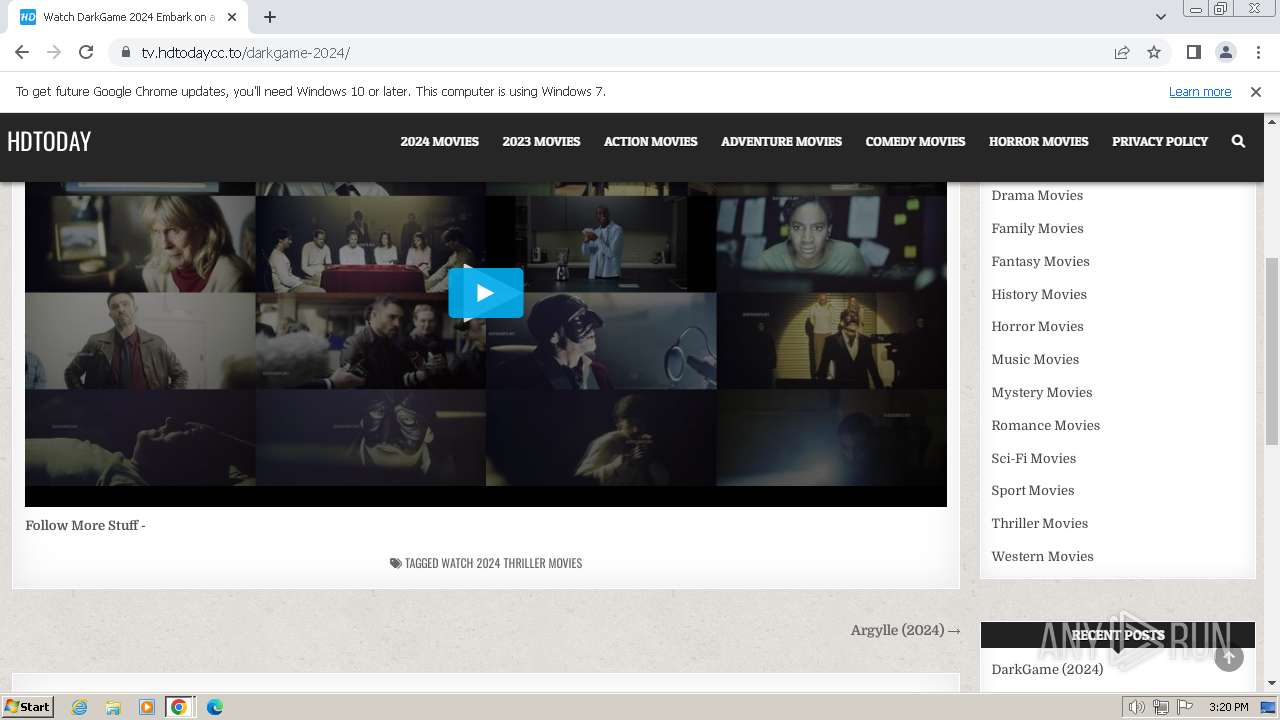This screenshot has height=720, width=1280.
Task: Open the Chrome profile icon
Action: [1225, 52]
